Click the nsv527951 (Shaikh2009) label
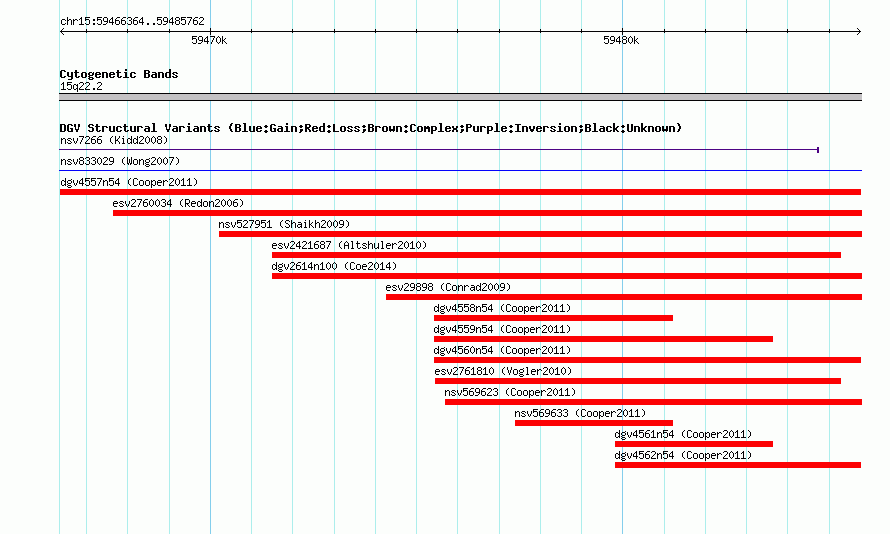The height and width of the screenshot is (534, 890). pyautogui.click(x=284, y=224)
